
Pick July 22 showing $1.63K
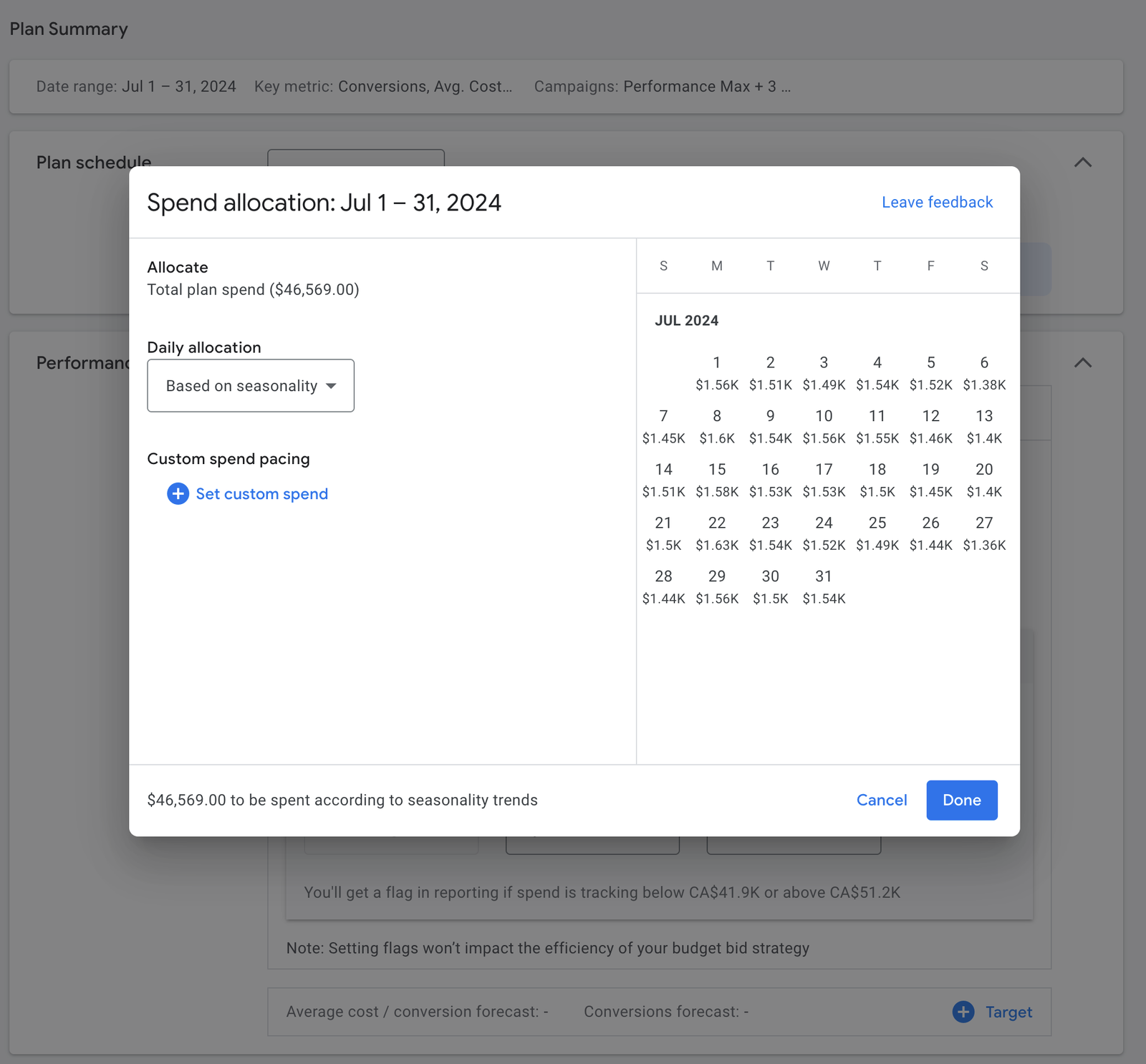[x=716, y=533]
